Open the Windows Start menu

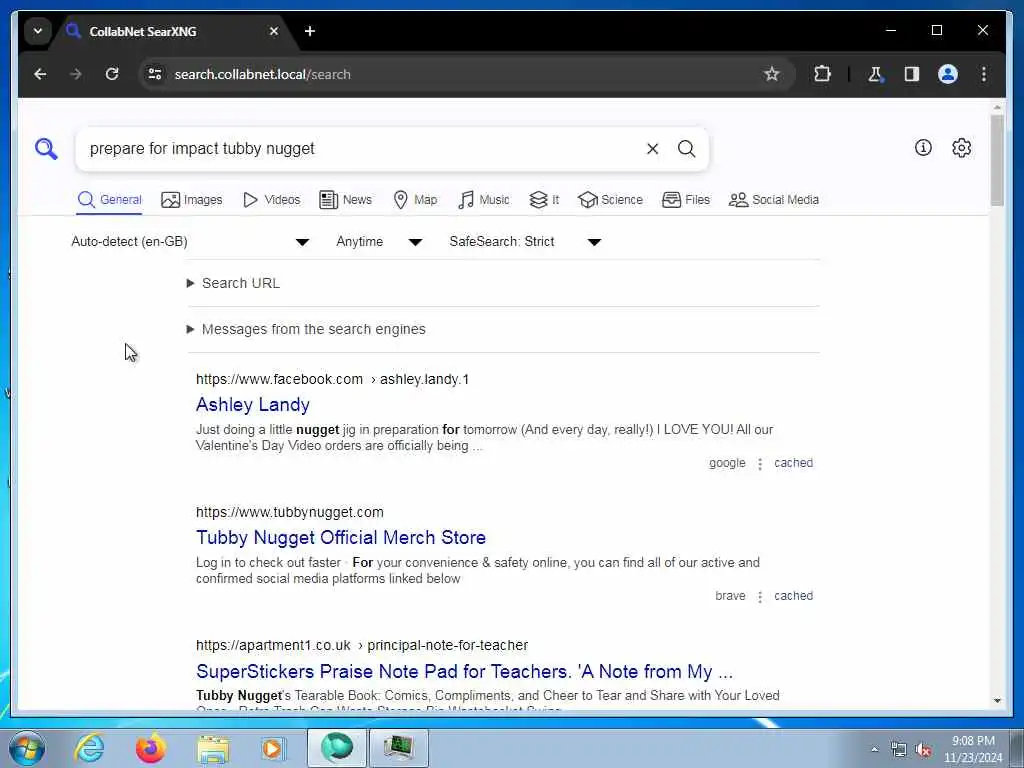point(27,748)
